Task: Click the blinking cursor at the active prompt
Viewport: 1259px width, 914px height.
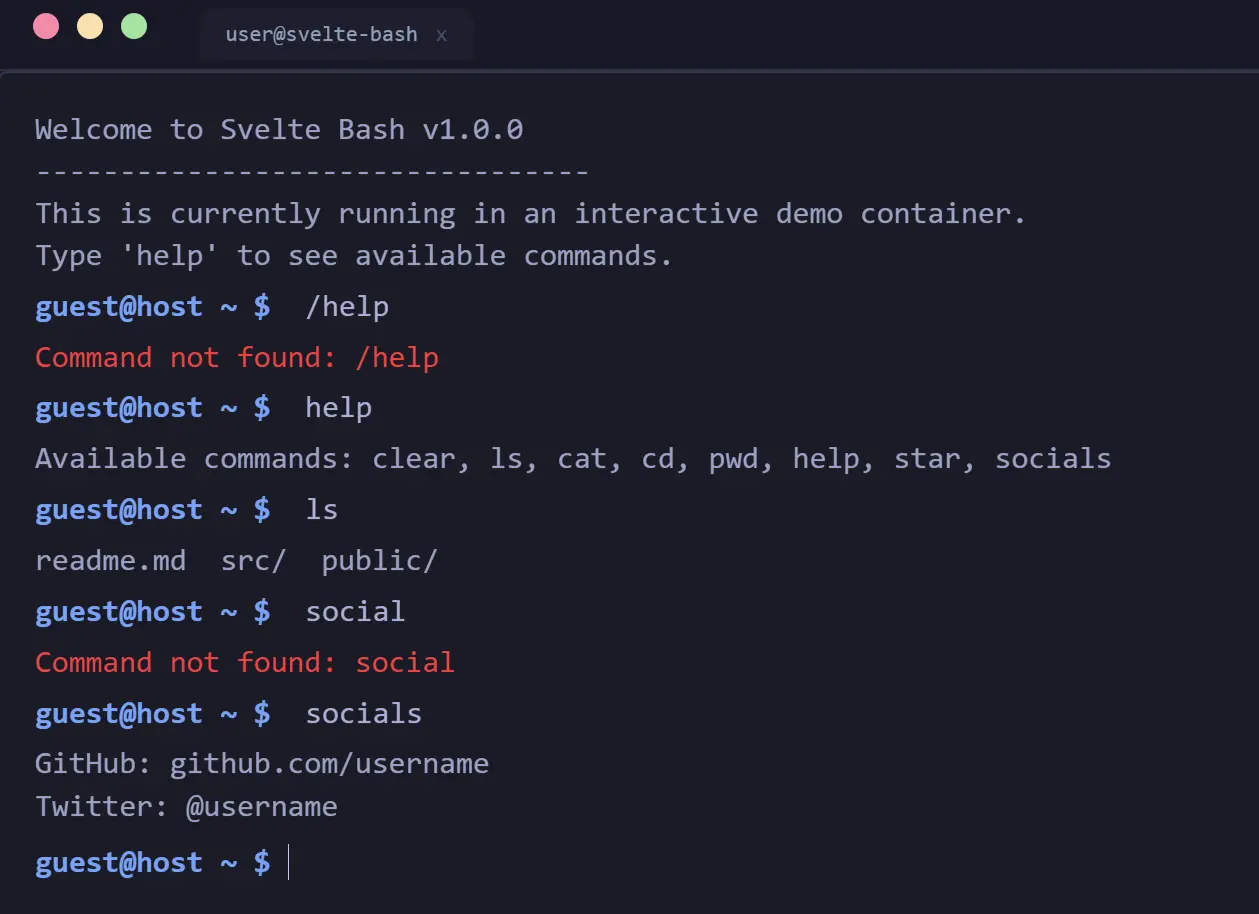Action: [289, 862]
